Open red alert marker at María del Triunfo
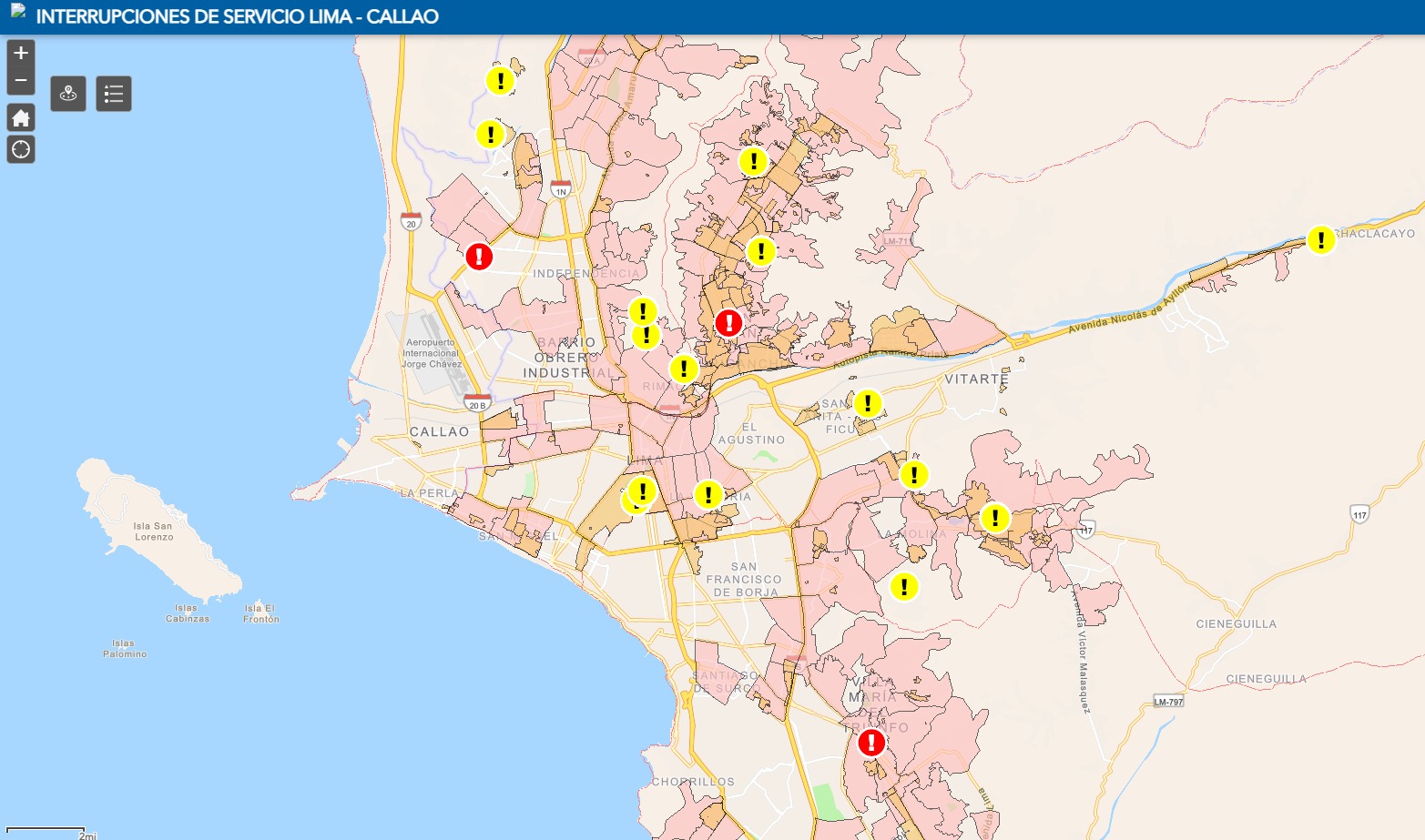 871,743
